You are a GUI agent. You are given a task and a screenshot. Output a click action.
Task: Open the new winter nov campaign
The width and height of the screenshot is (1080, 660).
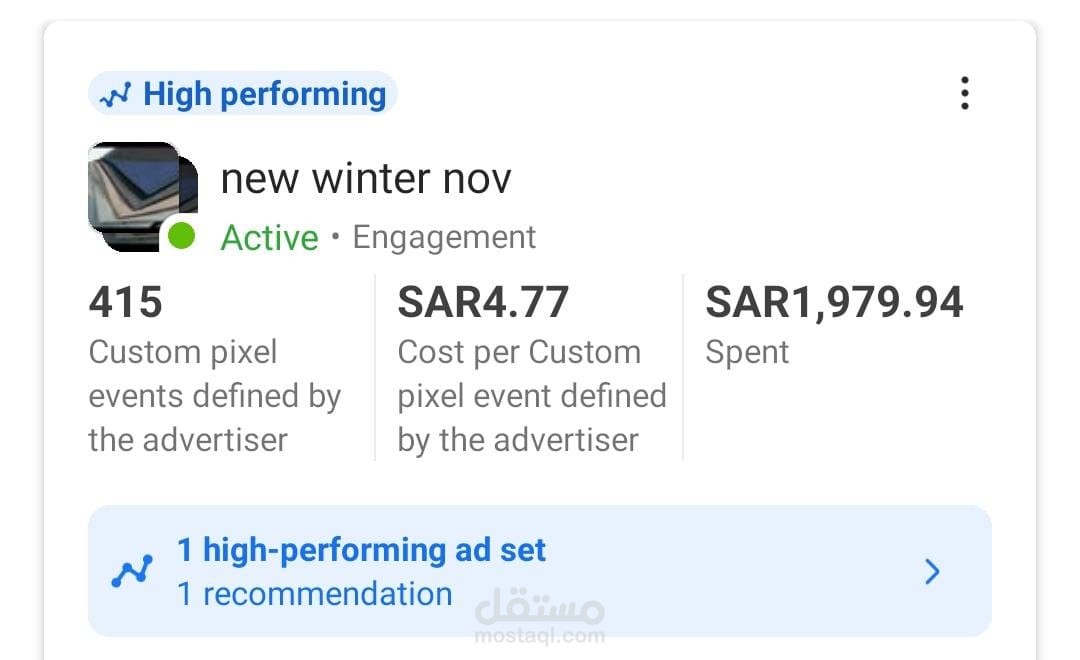pos(366,180)
